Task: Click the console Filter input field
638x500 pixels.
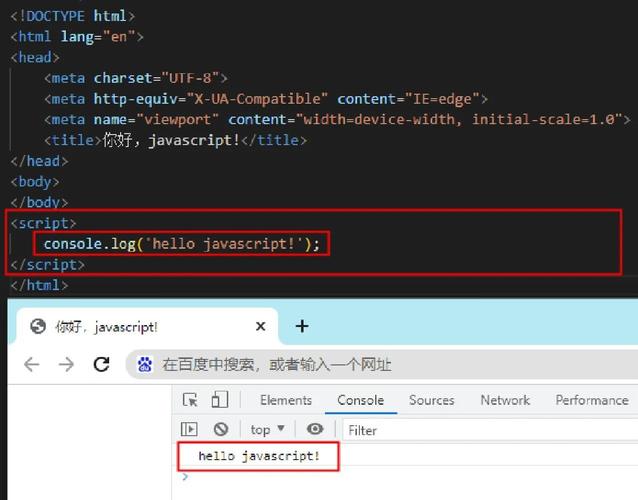Action: (490, 430)
